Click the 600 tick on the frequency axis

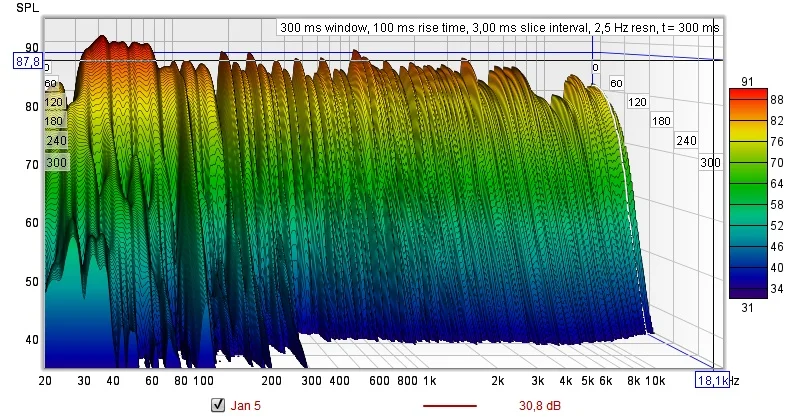click(x=379, y=381)
